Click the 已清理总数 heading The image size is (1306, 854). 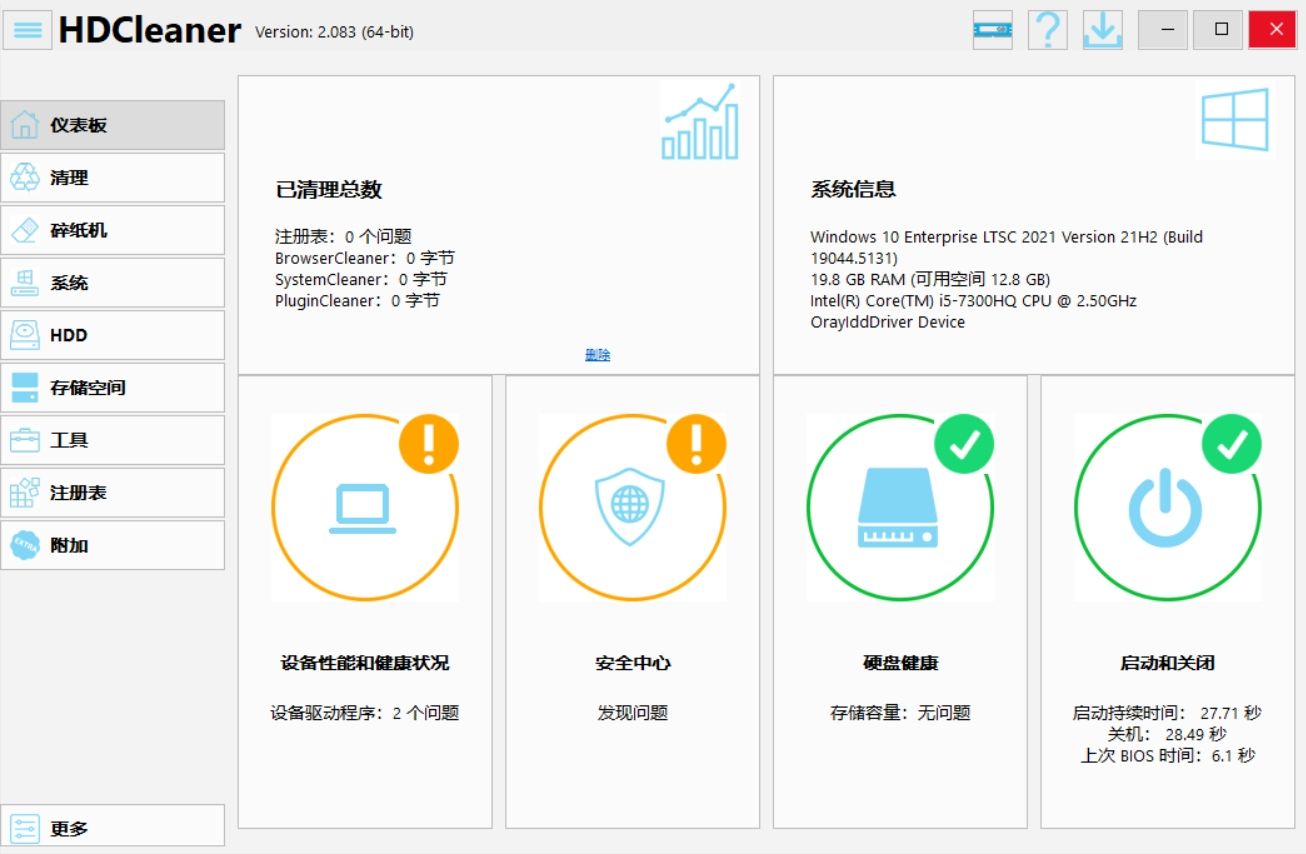coord(329,190)
